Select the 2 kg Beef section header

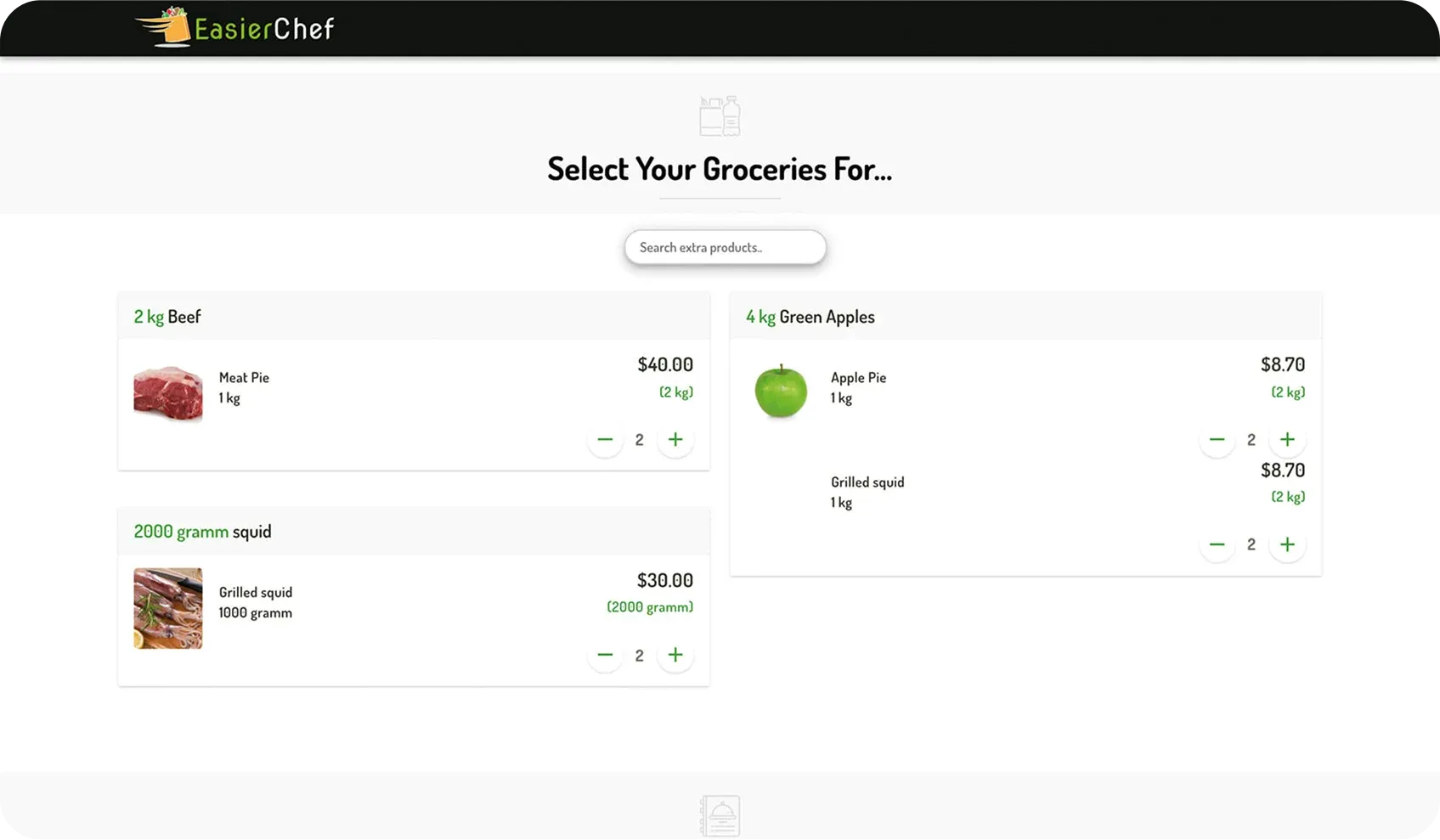[x=167, y=317]
